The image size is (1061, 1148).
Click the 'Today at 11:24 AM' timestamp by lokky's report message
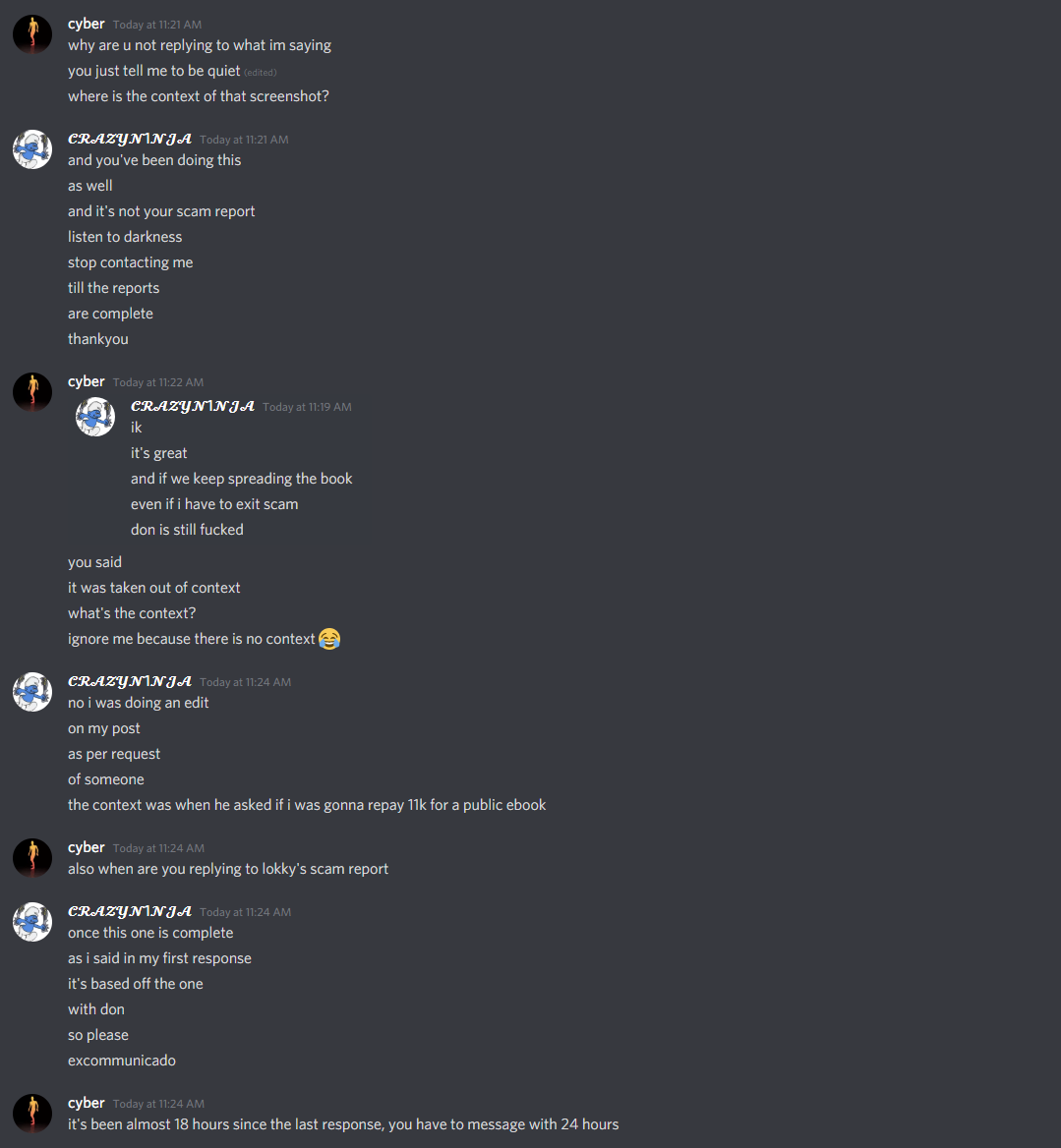(158, 848)
